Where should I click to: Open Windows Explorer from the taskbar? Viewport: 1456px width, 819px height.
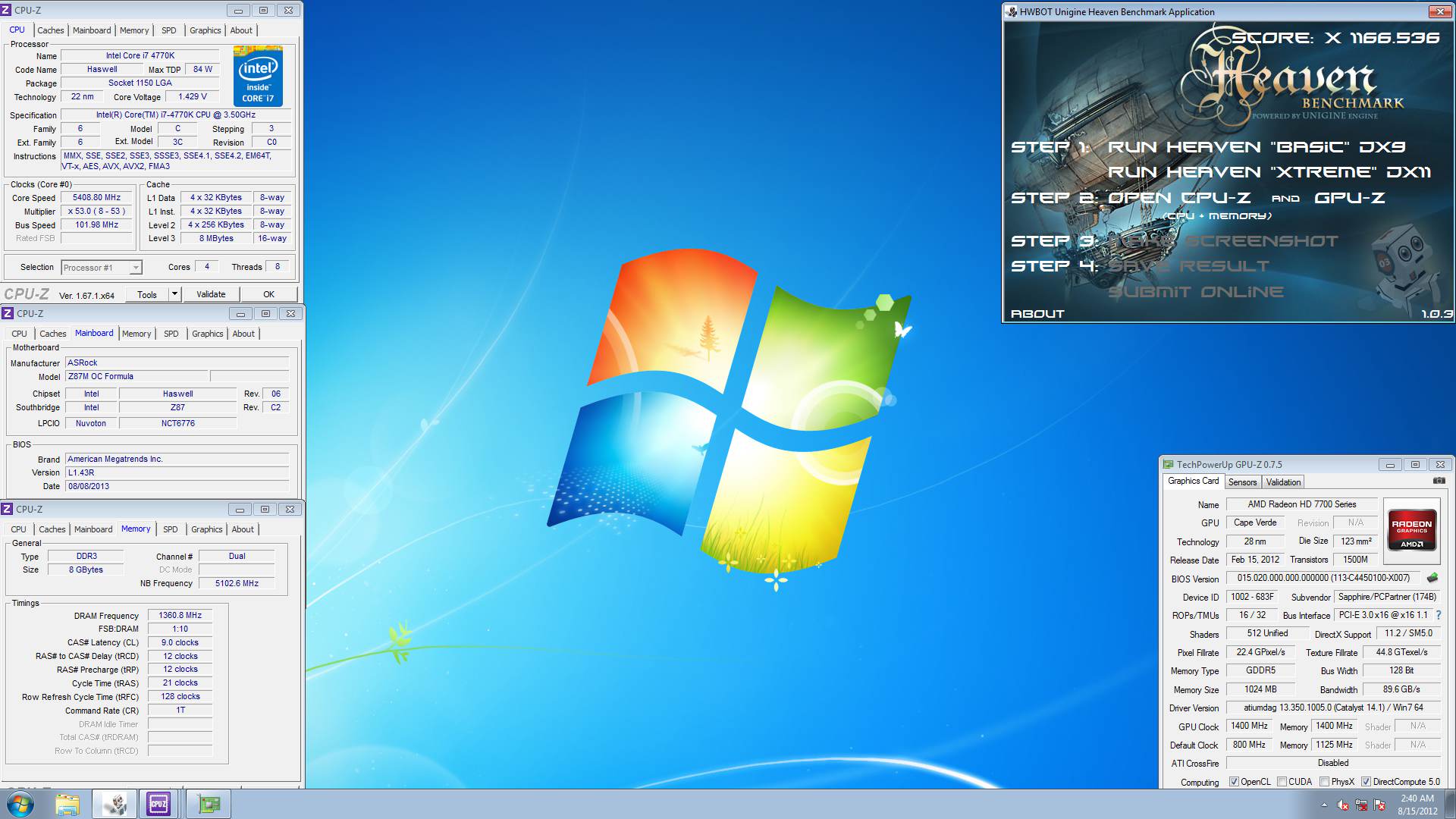[x=67, y=804]
